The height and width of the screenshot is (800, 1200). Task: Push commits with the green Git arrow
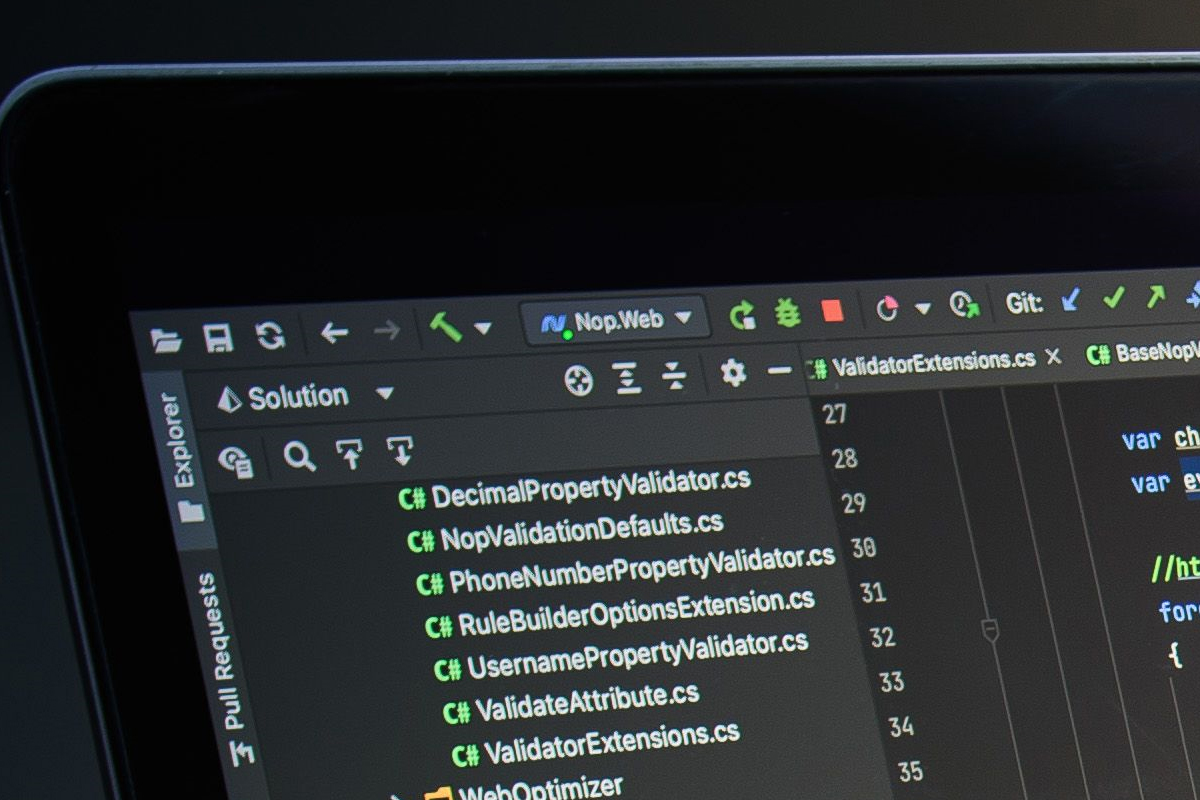pos(1156,295)
